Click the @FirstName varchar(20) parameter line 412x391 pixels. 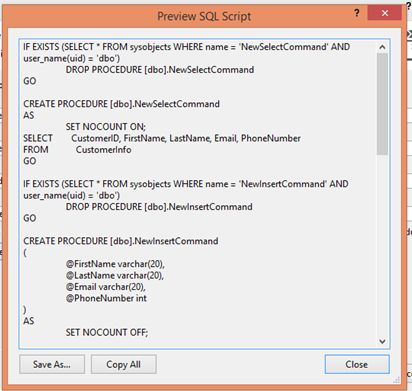[115, 264]
